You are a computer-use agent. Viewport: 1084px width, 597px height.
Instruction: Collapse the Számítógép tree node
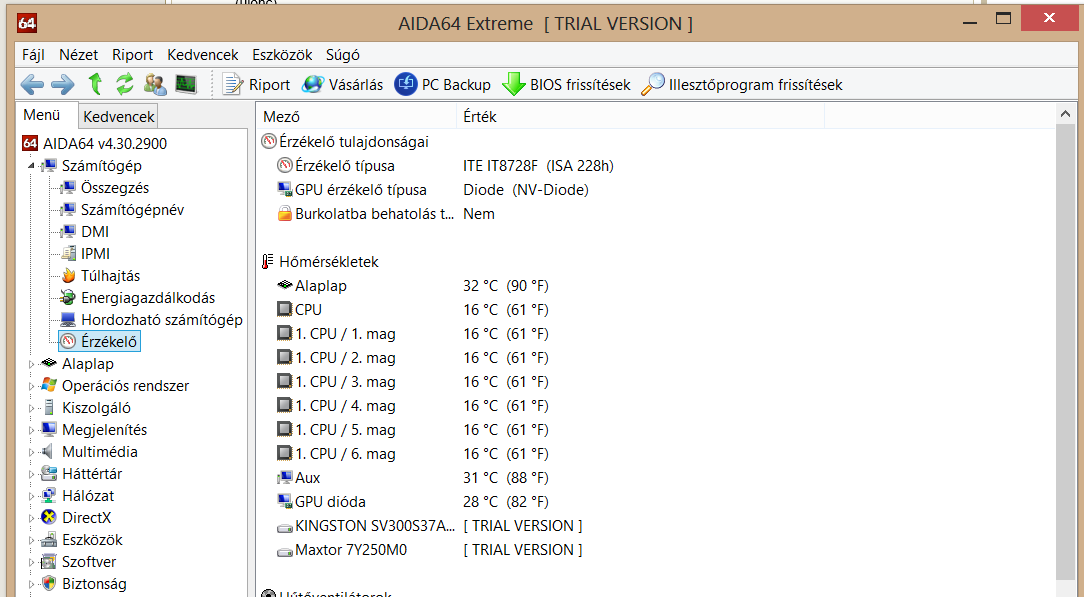[x=30, y=166]
